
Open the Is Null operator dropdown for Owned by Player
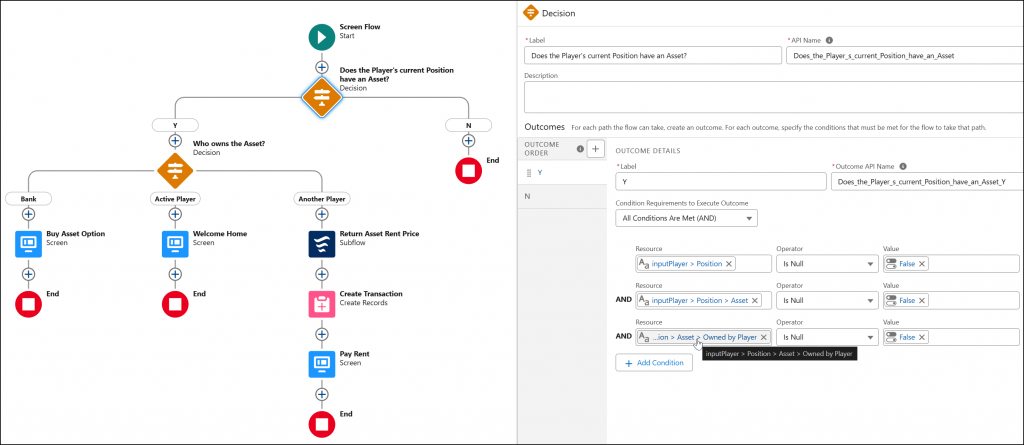pyautogui.click(x=825, y=337)
